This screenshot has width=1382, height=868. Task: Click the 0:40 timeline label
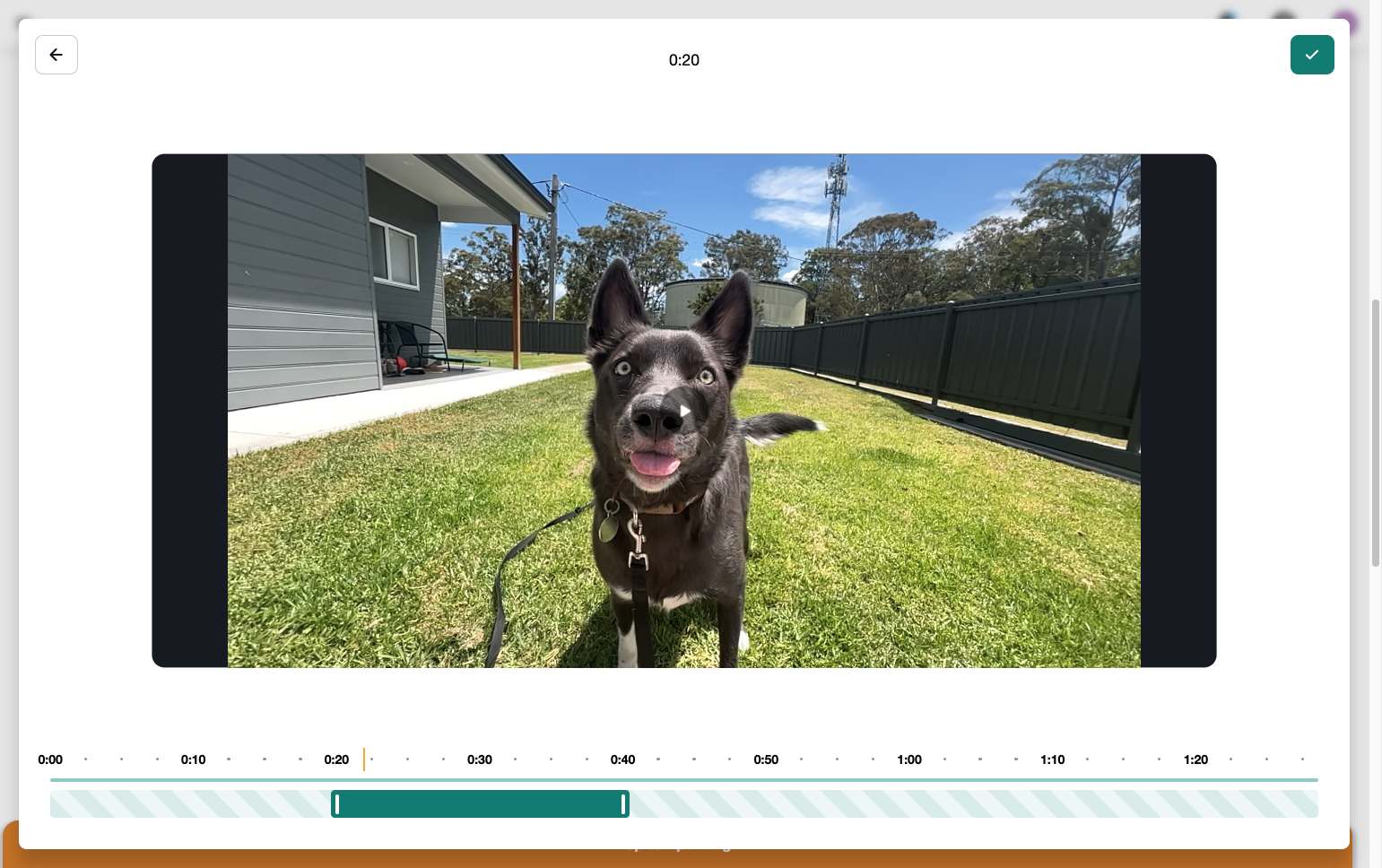click(x=623, y=759)
